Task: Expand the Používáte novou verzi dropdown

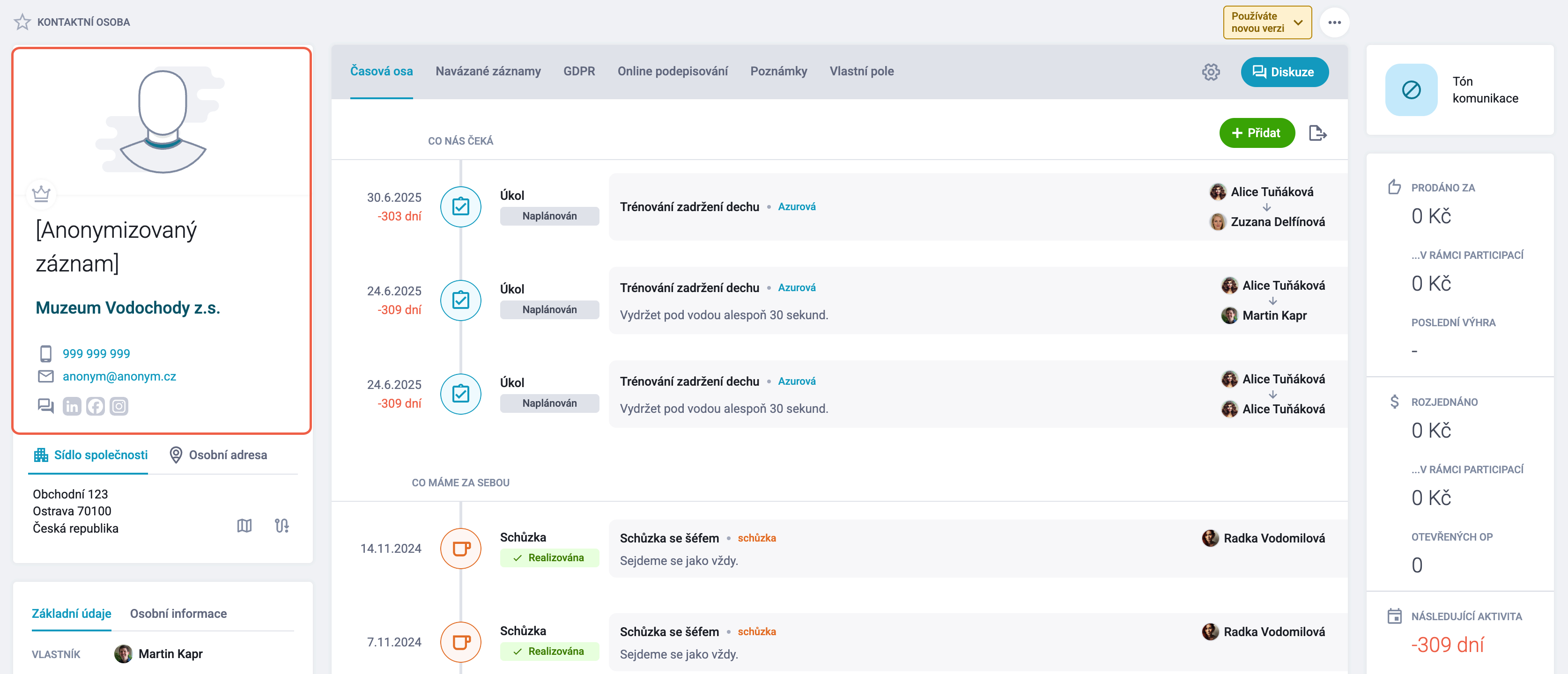Action: (1267, 22)
